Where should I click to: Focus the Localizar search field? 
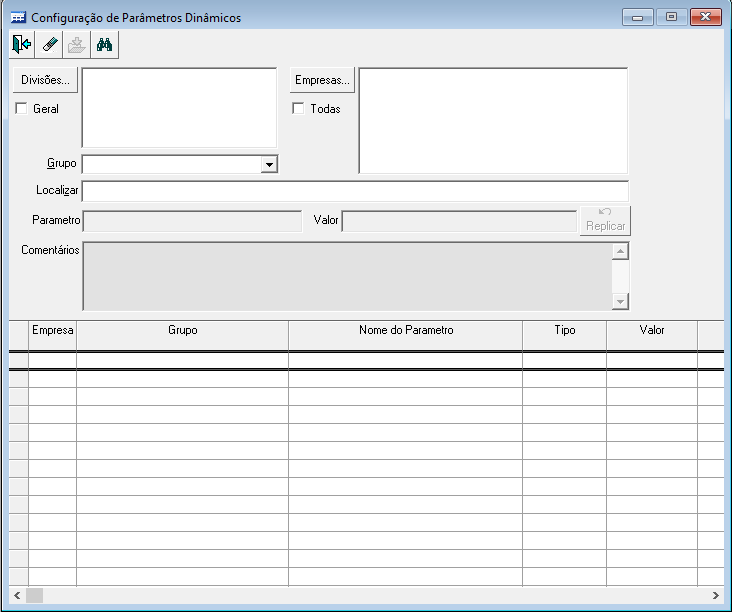355,191
